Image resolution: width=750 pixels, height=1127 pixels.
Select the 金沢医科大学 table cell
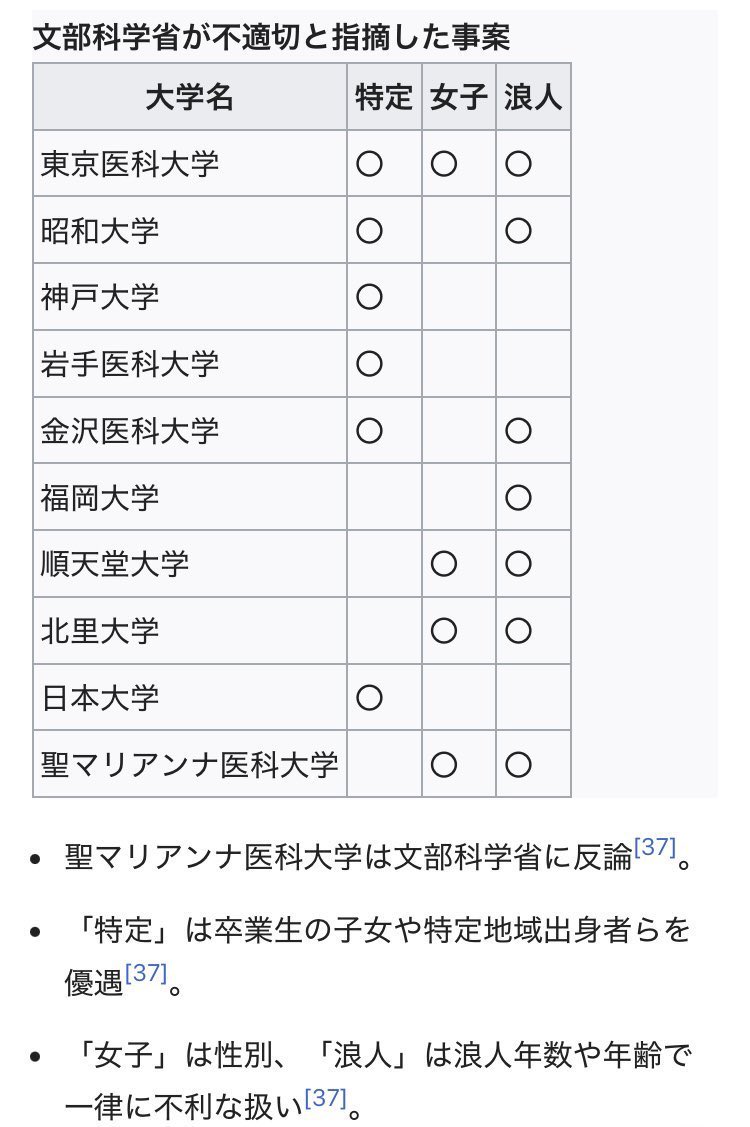click(190, 431)
